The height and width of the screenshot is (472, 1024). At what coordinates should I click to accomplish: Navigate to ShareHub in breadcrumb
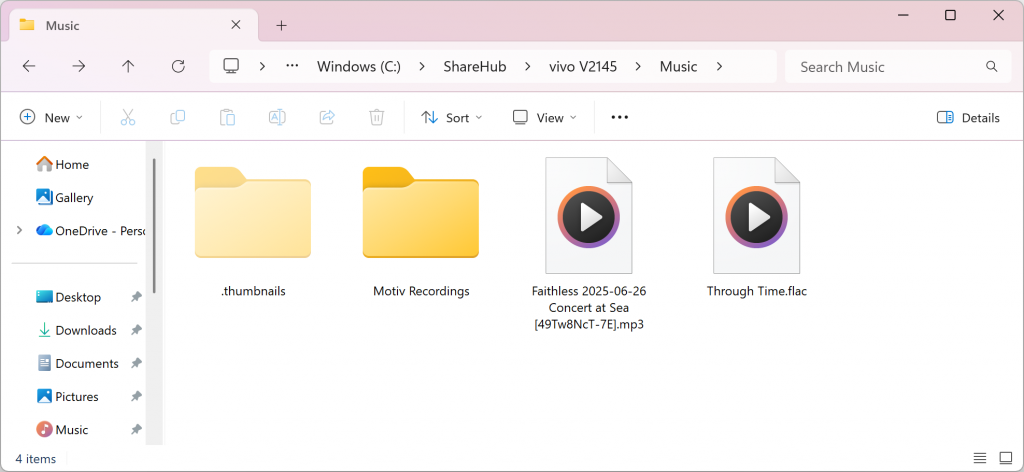click(475, 66)
